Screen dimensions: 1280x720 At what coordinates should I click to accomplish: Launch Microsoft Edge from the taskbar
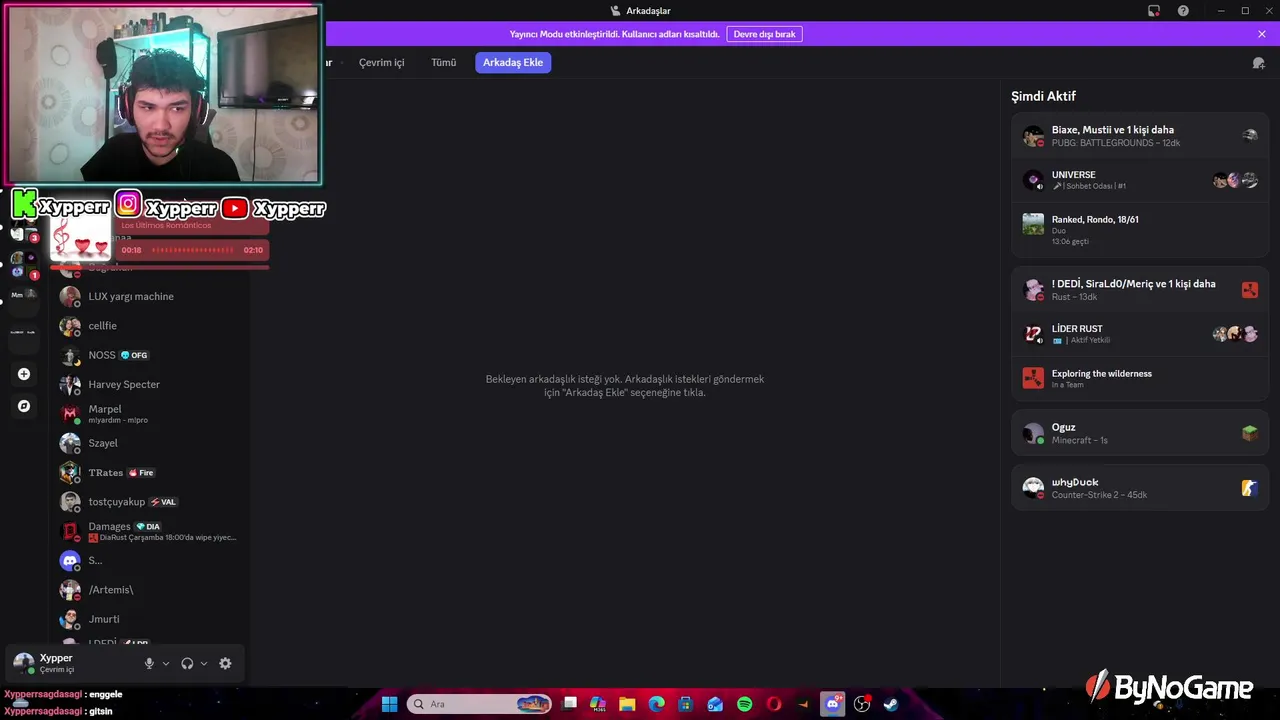pos(656,704)
